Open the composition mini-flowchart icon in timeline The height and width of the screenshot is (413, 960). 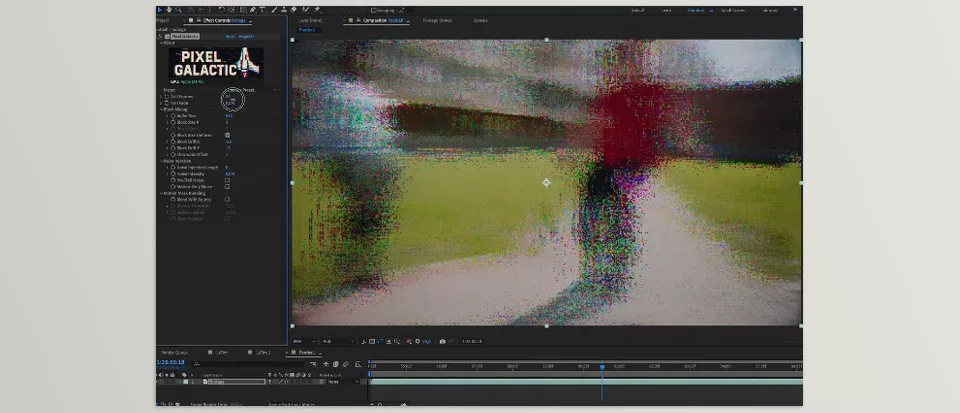coord(313,364)
